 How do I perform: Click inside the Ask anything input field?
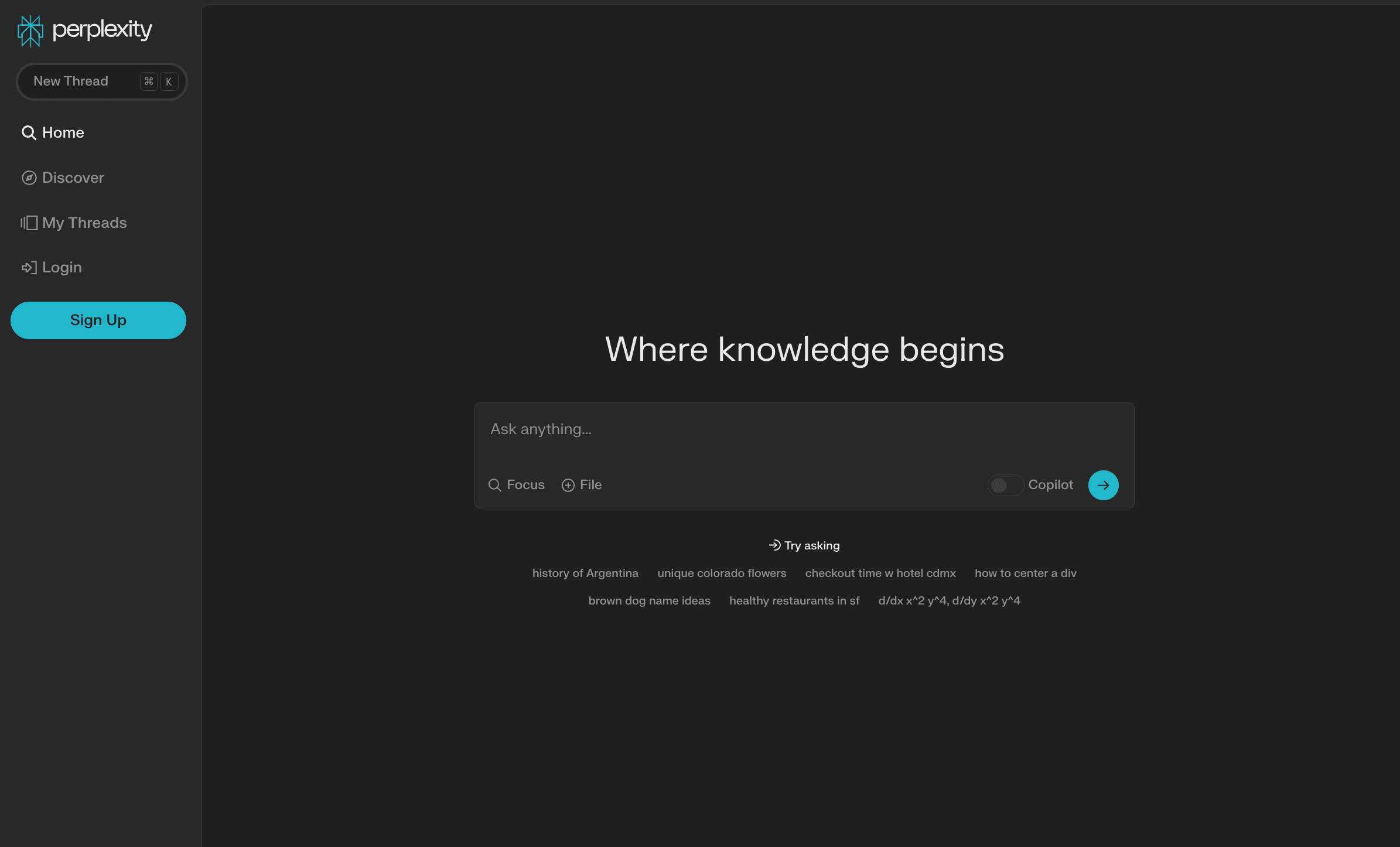[803, 429]
